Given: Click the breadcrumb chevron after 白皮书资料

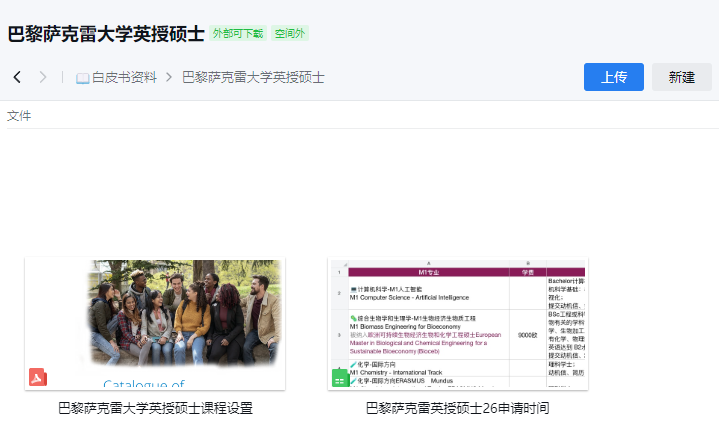Looking at the screenshot, I should [x=169, y=77].
